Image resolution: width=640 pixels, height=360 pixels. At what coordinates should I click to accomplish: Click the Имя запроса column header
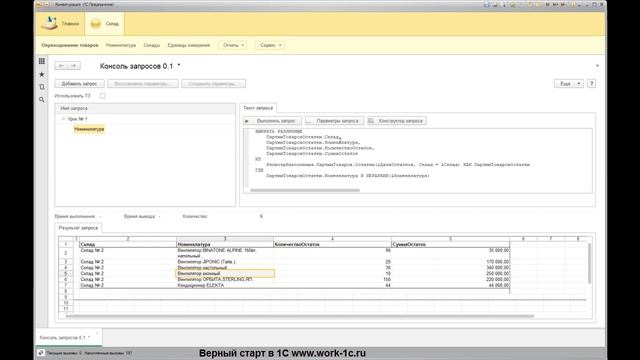tap(145, 109)
